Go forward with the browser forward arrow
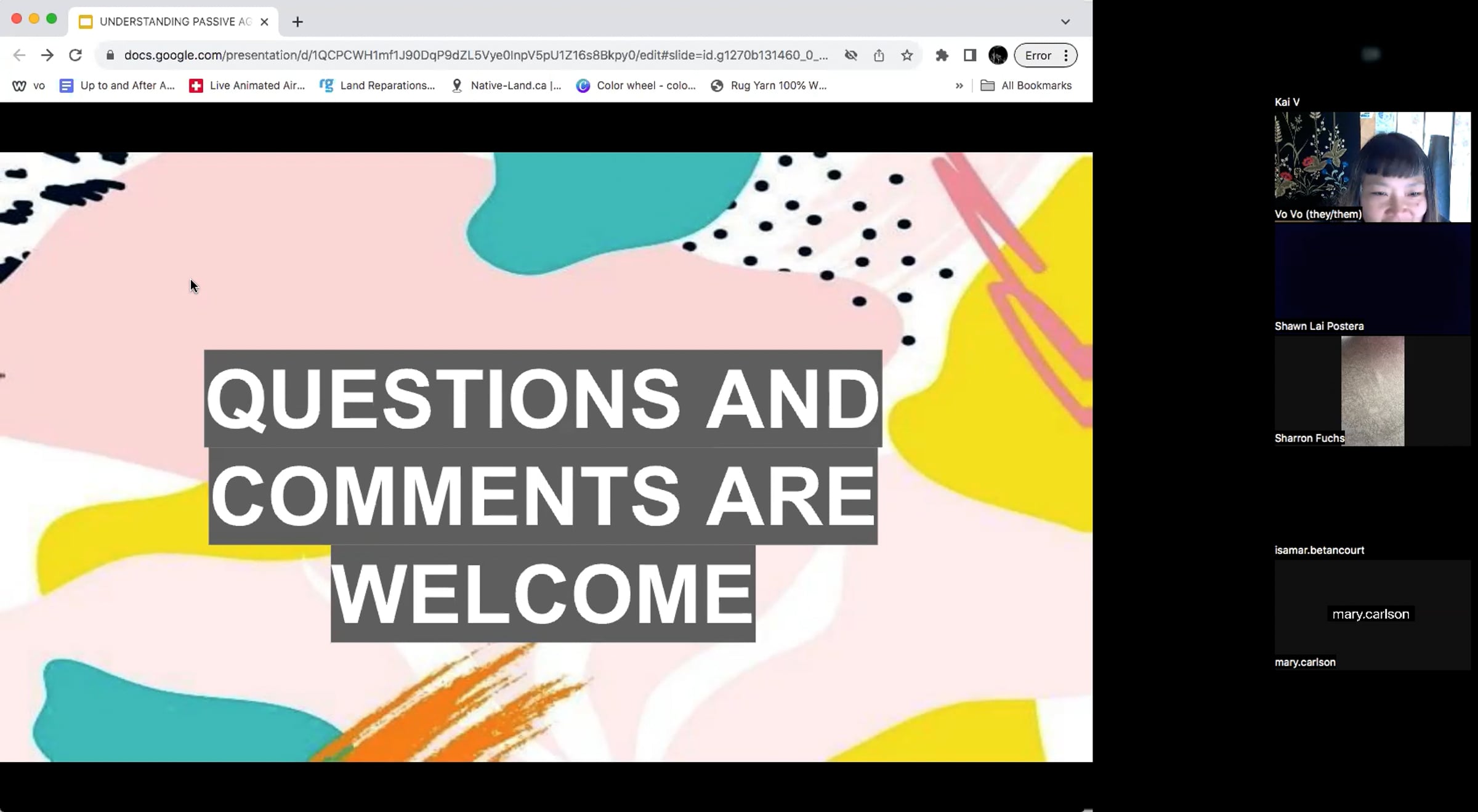This screenshot has width=1478, height=812. (47, 55)
